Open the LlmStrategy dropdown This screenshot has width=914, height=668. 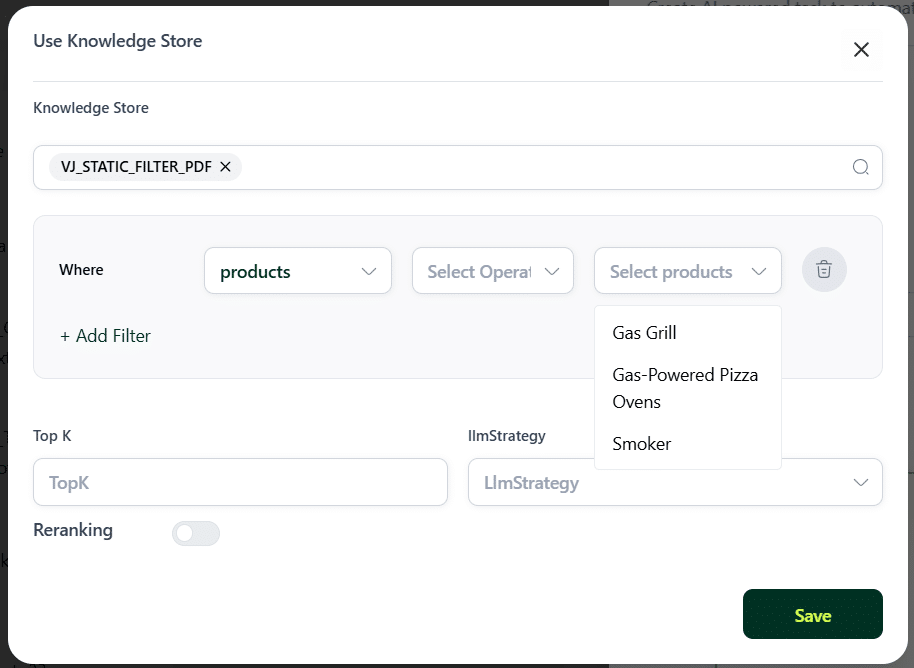pyautogui.click(x=675, y=482)
